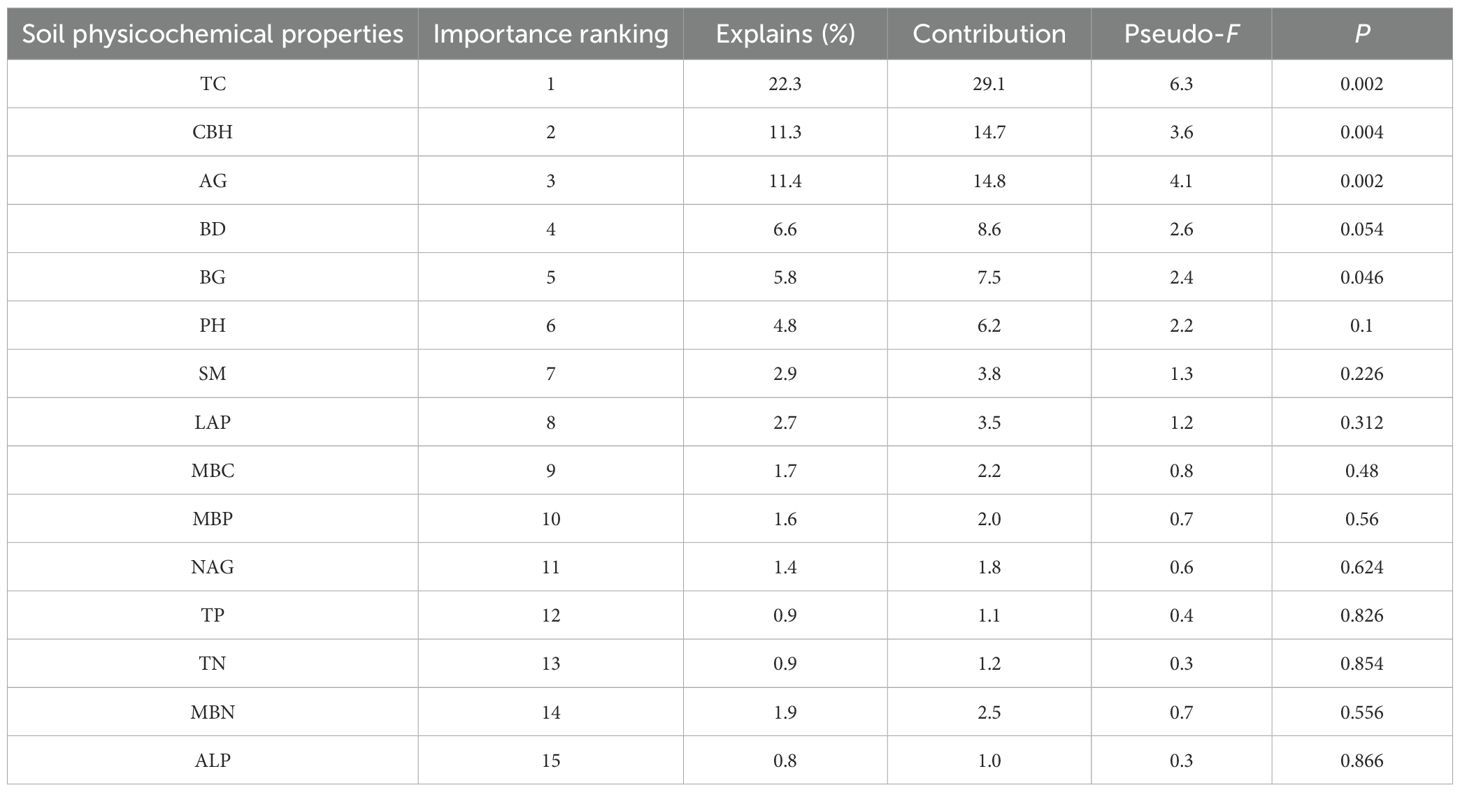Click the 'Soil physicochemical properties' column header
Image resolution: width=1460 pixels, height=792 pixels.
click(x=212, y=34)
